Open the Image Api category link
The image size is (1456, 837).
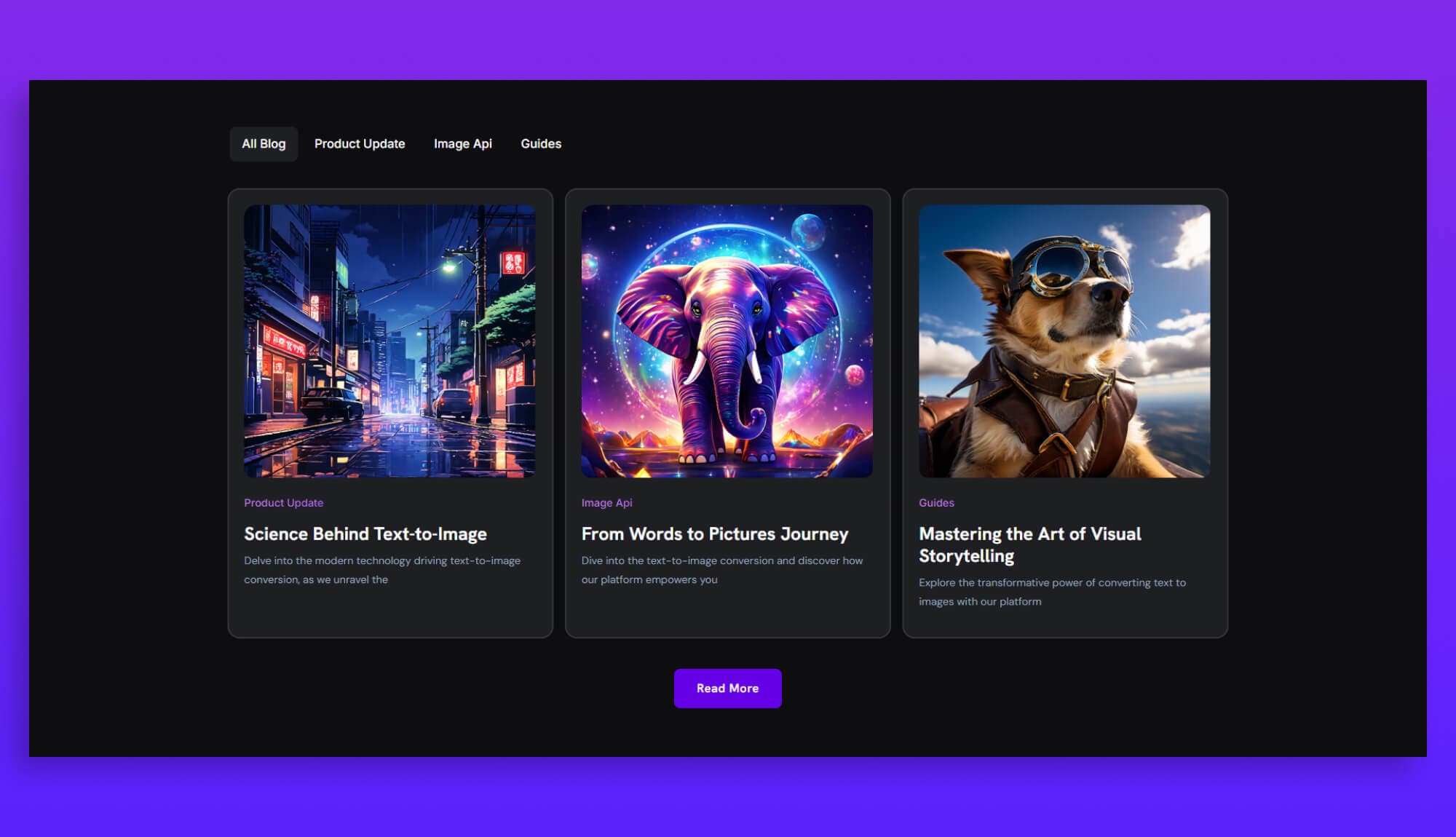(606, 502)
